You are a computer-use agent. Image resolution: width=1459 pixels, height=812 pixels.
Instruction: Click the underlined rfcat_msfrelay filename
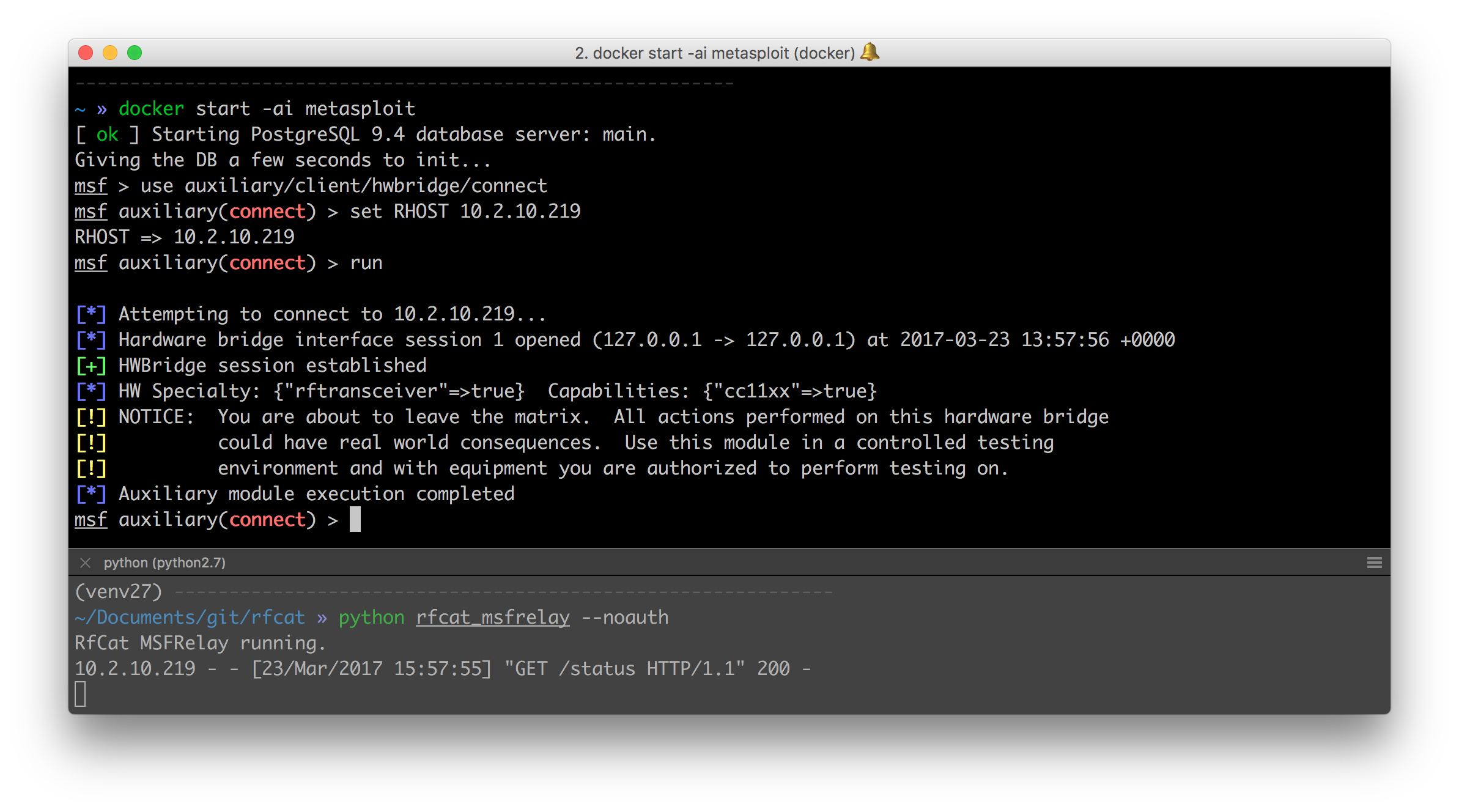(492, 618)
